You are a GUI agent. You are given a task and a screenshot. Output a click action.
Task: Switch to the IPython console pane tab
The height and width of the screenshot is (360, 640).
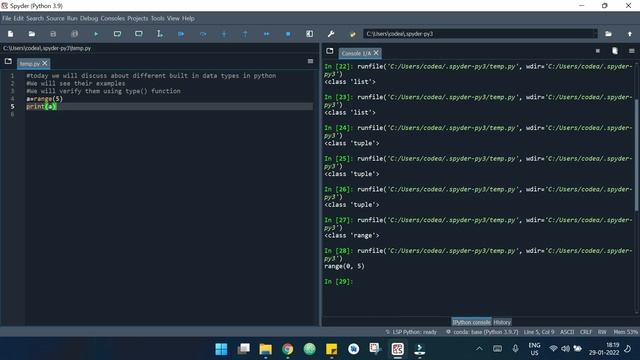tap(471, 322)
